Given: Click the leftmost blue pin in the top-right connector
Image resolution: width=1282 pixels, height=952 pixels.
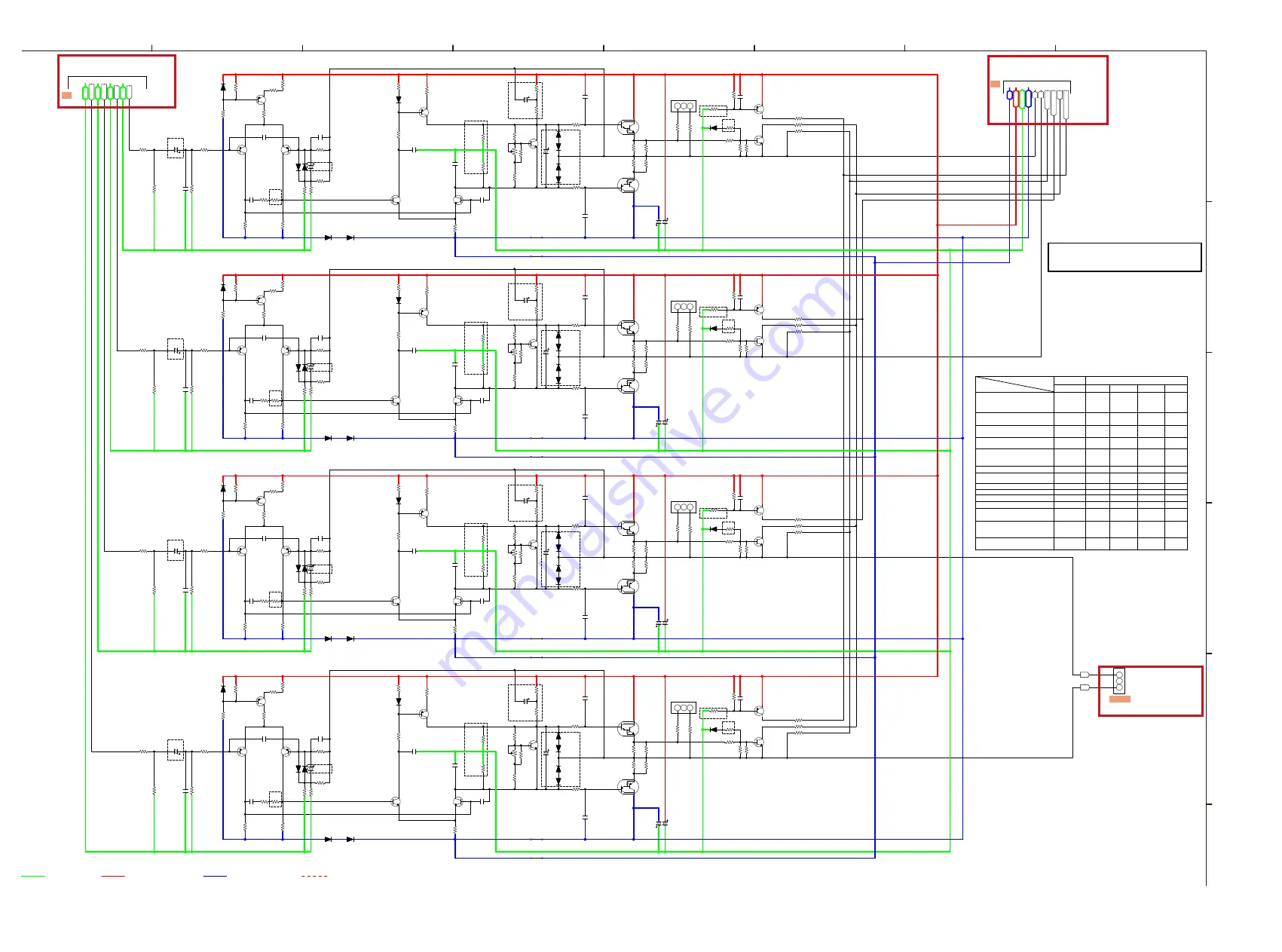Looking at the screenshot, I should point(1010,95).
